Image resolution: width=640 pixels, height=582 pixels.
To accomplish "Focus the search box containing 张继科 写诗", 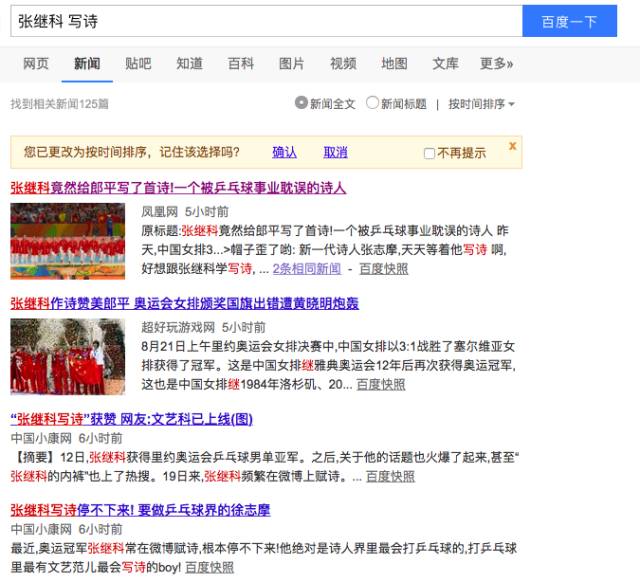I will point(266,21).
